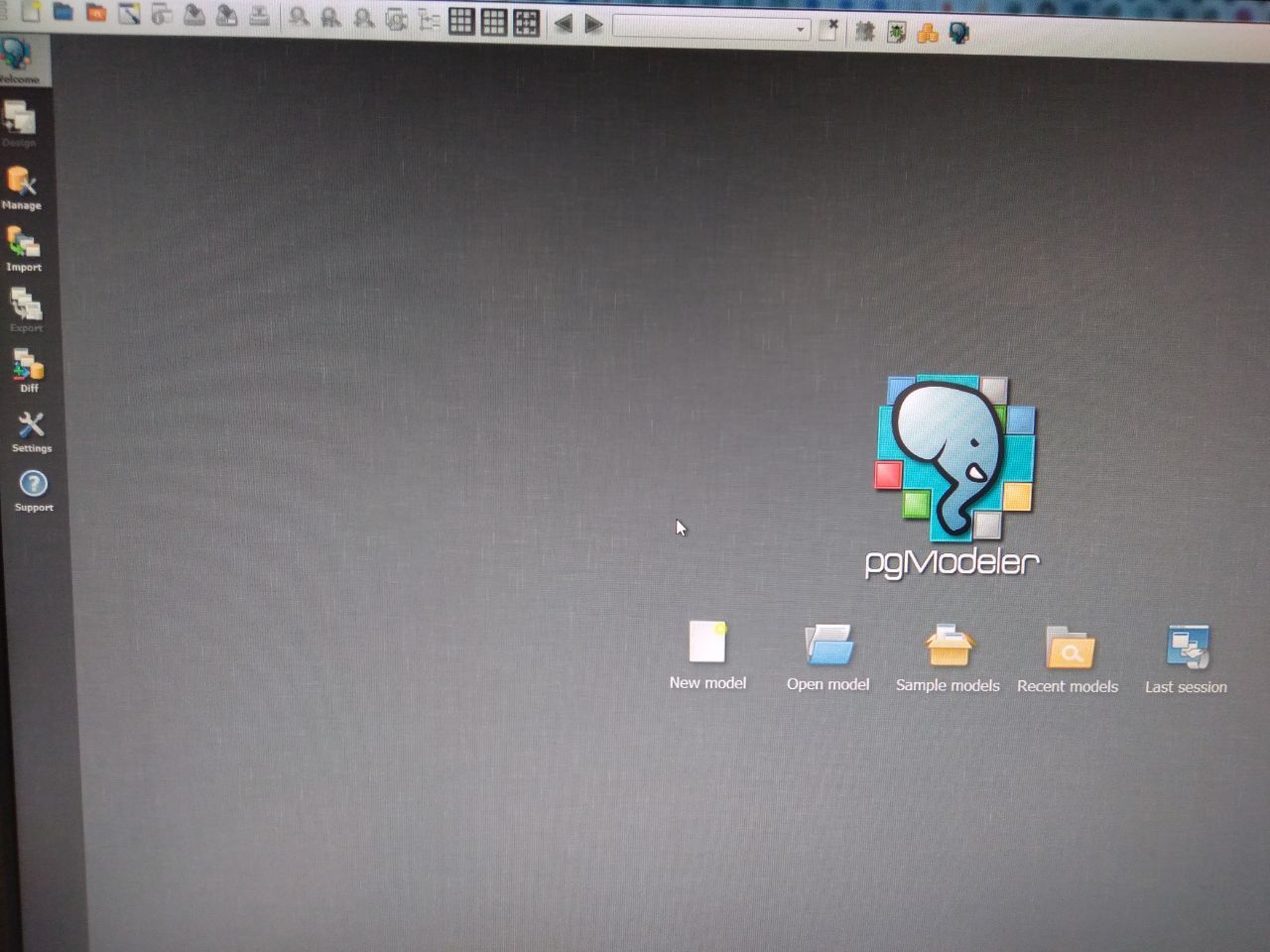1270x952 pixels.
Task: Click the close model page-with-X icon
Action: tap(829, 30)
